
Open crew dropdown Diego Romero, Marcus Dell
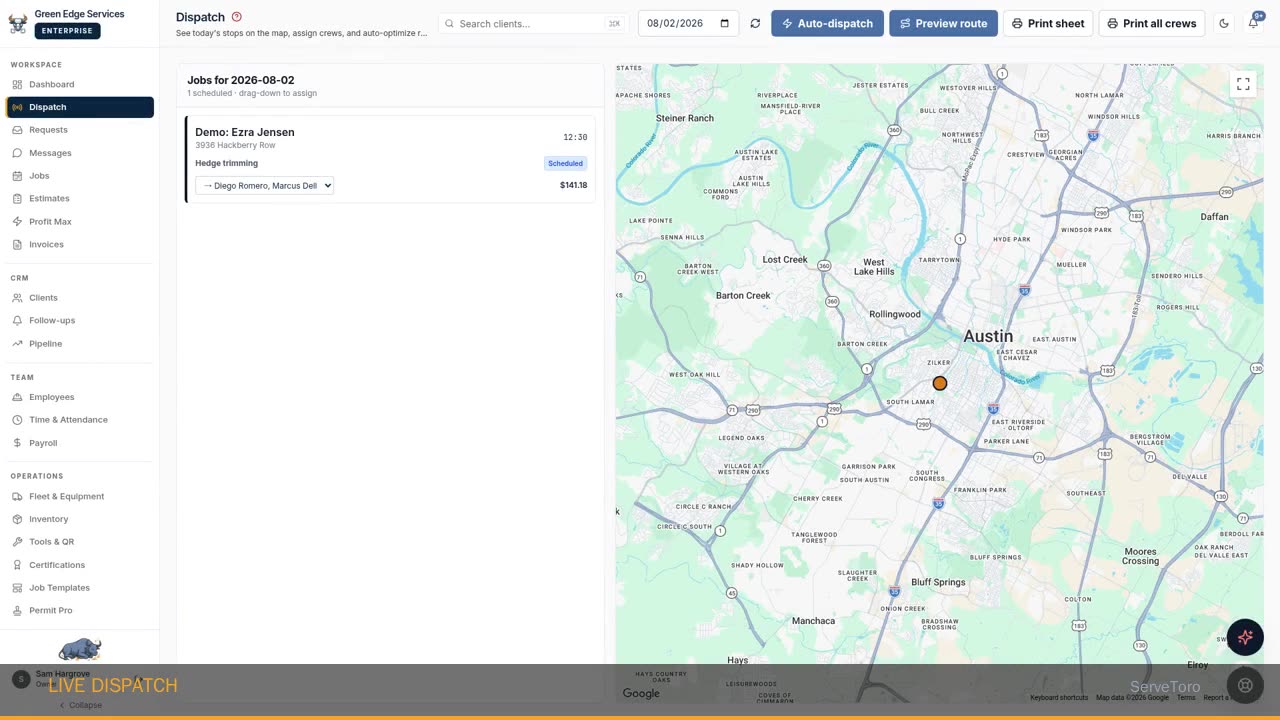pyautogui.click(x=264, y=185)
